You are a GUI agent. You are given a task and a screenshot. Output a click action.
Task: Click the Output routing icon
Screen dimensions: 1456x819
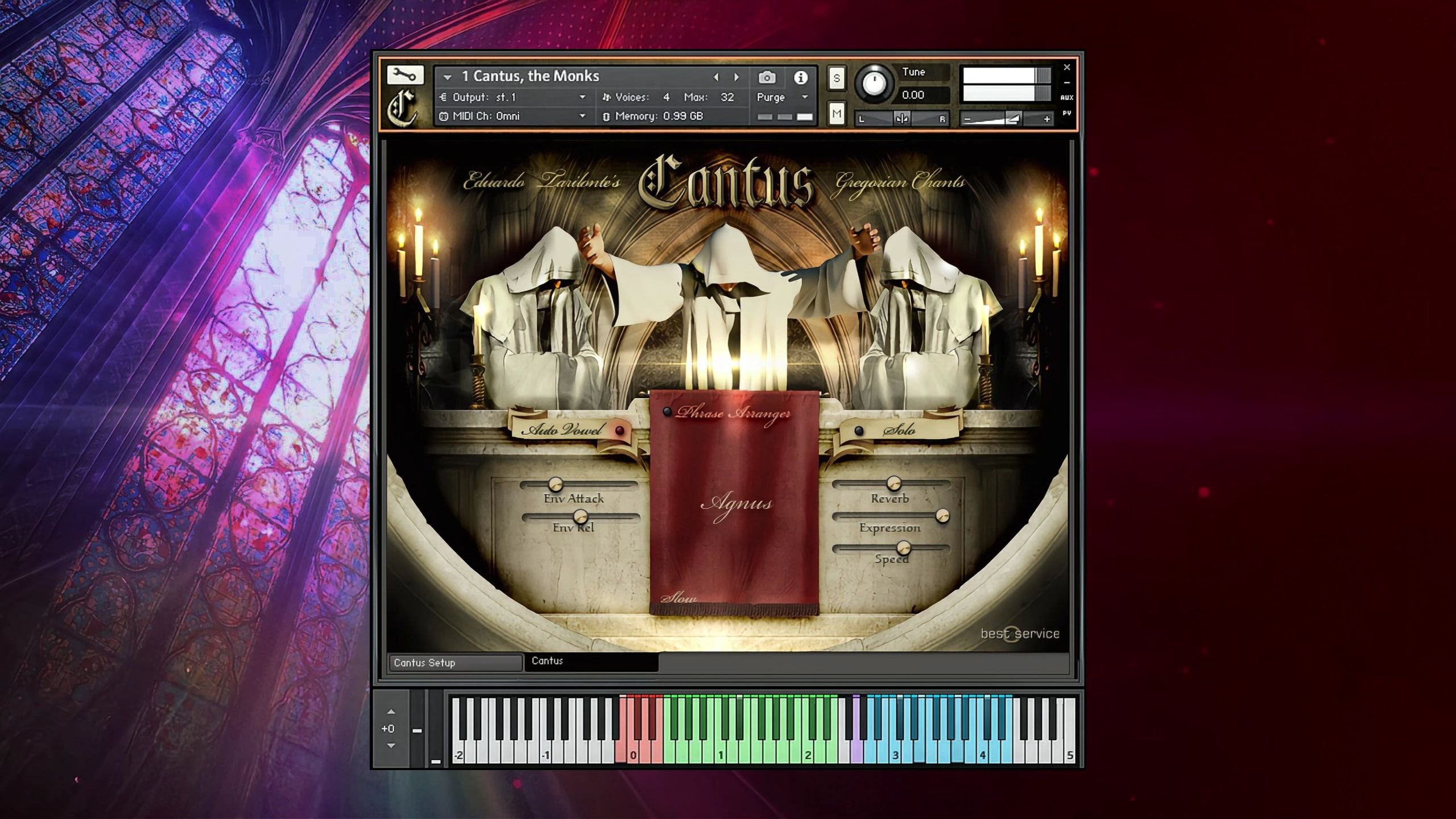[444, 97]
